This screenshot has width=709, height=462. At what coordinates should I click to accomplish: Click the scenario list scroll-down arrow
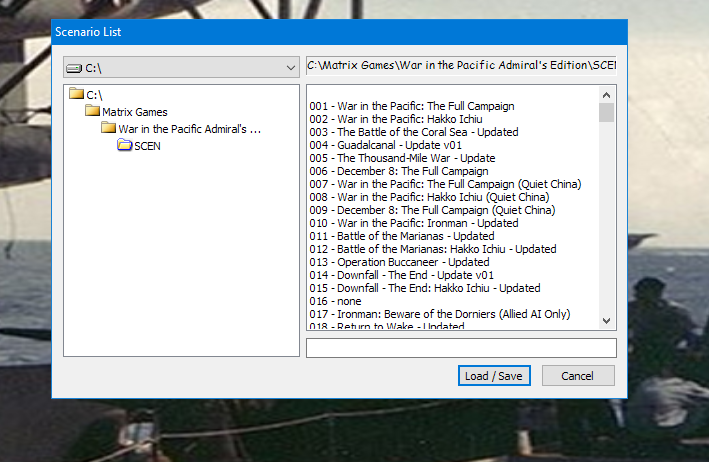(x=606, y=321)
